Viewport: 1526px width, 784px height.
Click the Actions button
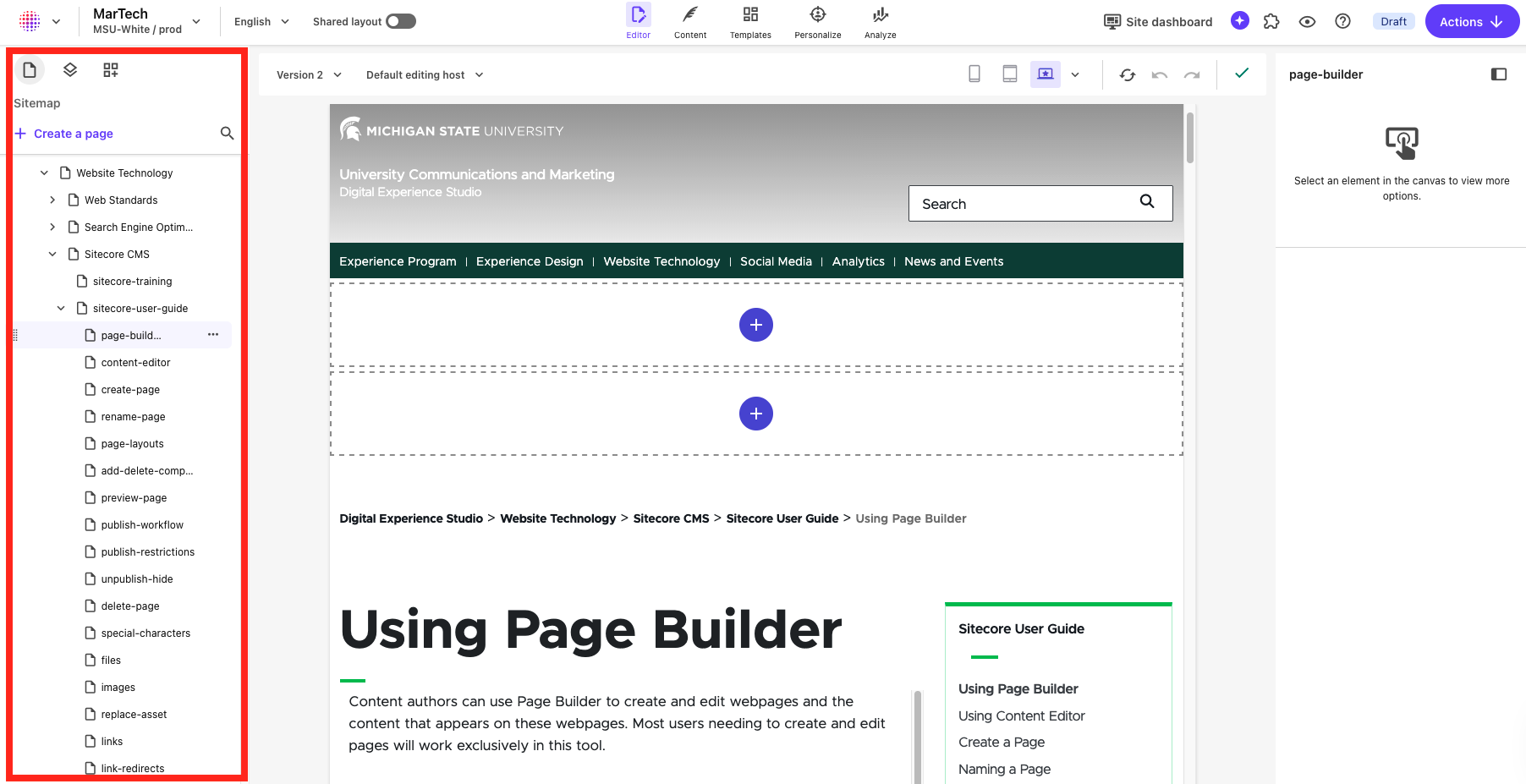pyautogui.click(x=1472, y=21)
